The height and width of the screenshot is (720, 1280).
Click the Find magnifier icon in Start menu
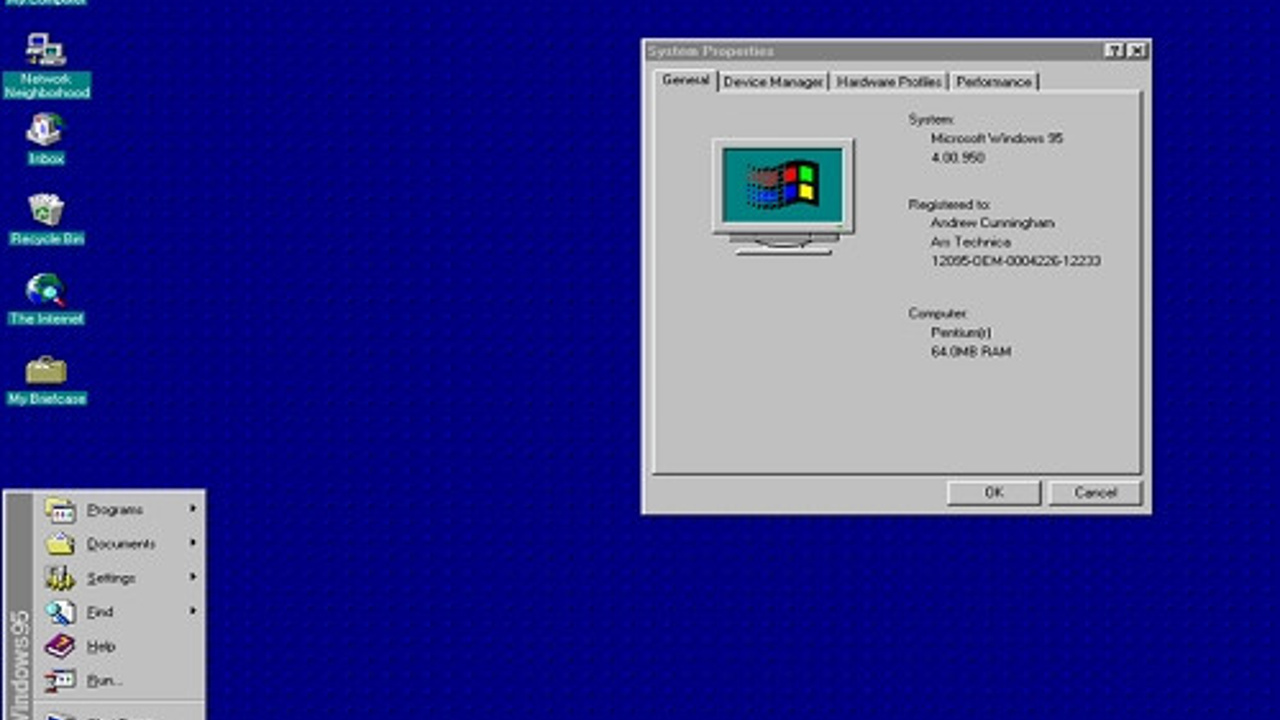(60, 612)
